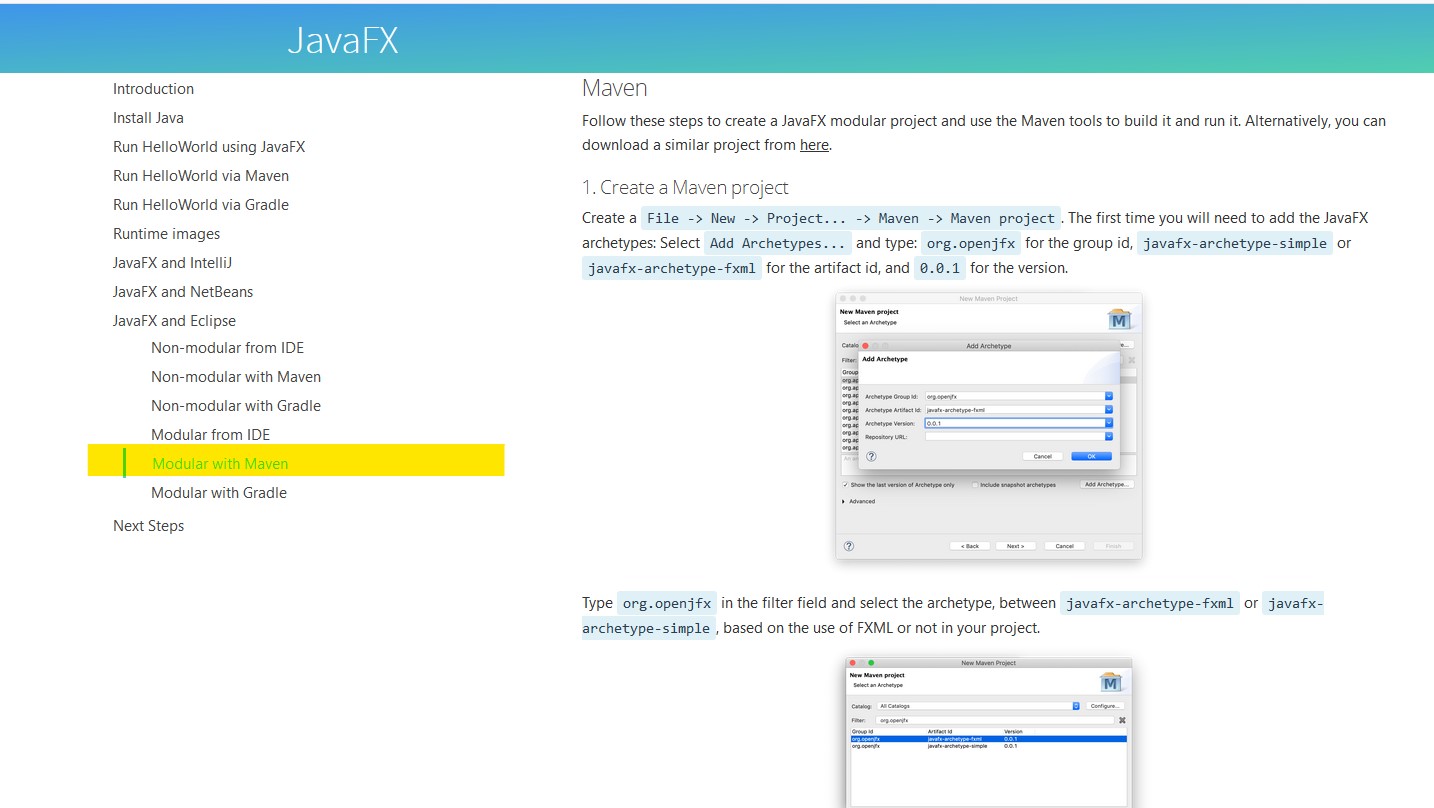The width and height of the screenshot is (1434, 808).
Task: Click the 'Next >' wizard button
Action: click(x=1015, y=546)
